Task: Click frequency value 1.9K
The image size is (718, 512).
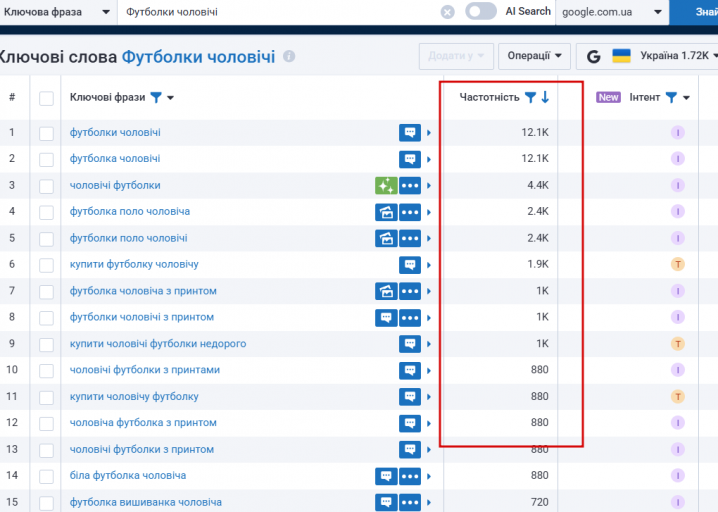Action: tap(538, 264)
